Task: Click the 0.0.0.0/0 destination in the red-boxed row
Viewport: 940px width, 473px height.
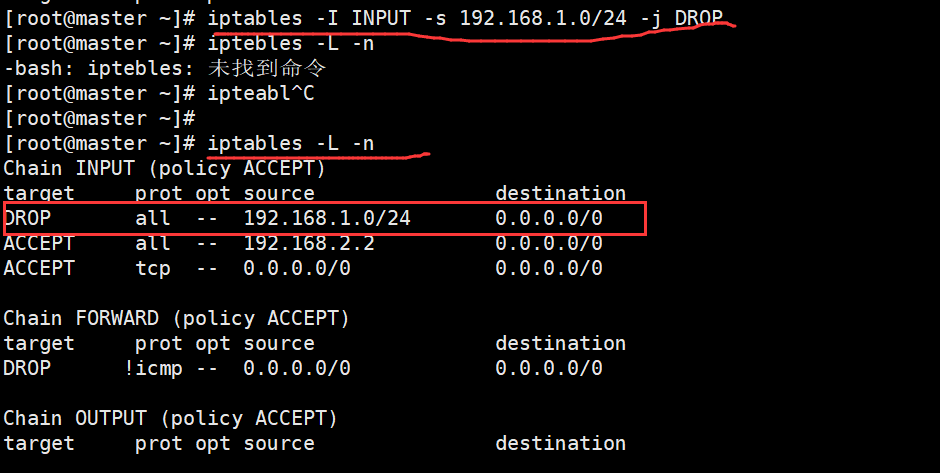Action: pyautogui.click(x=549, y=218)
